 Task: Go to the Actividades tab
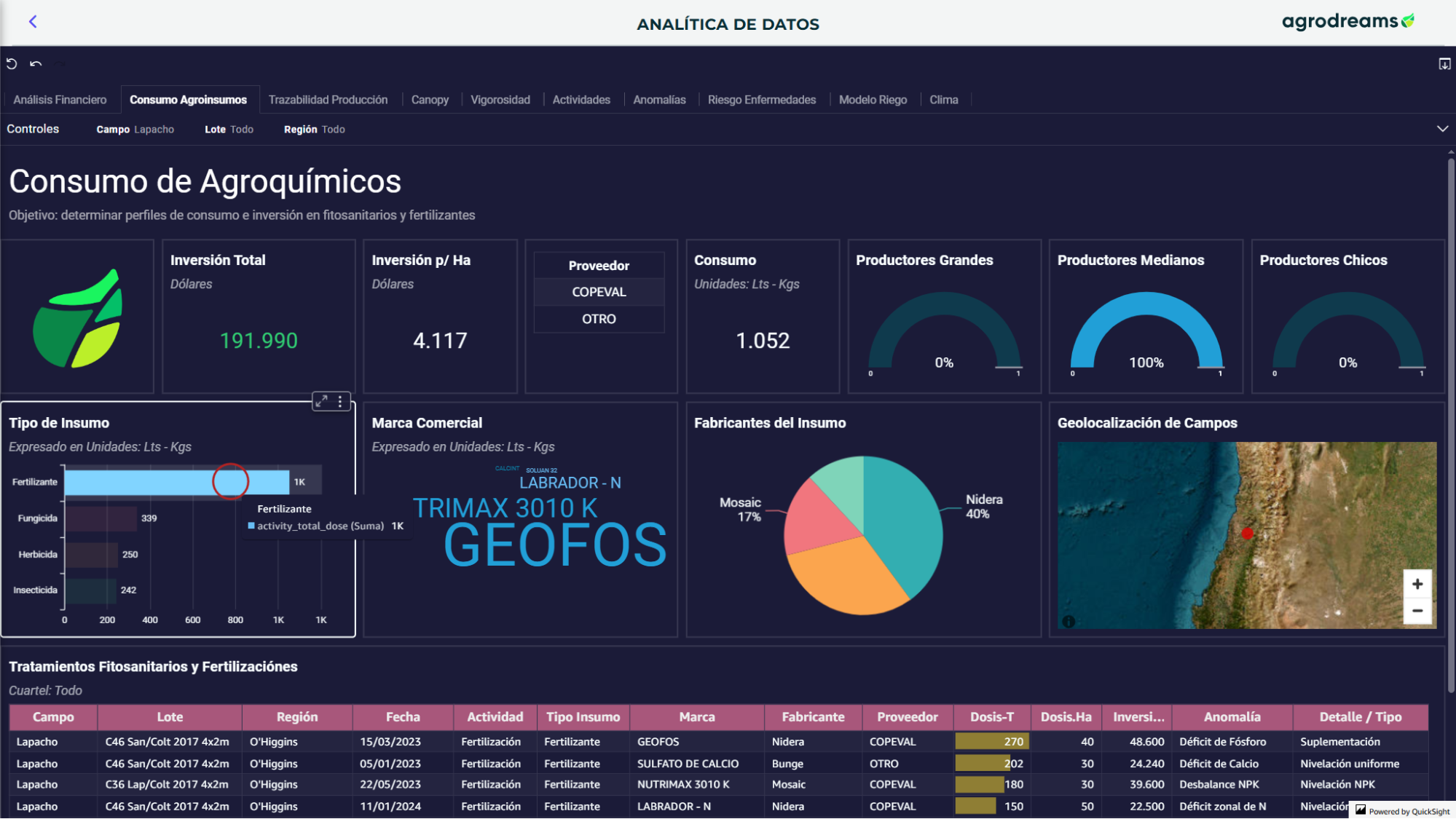(581, 100)
